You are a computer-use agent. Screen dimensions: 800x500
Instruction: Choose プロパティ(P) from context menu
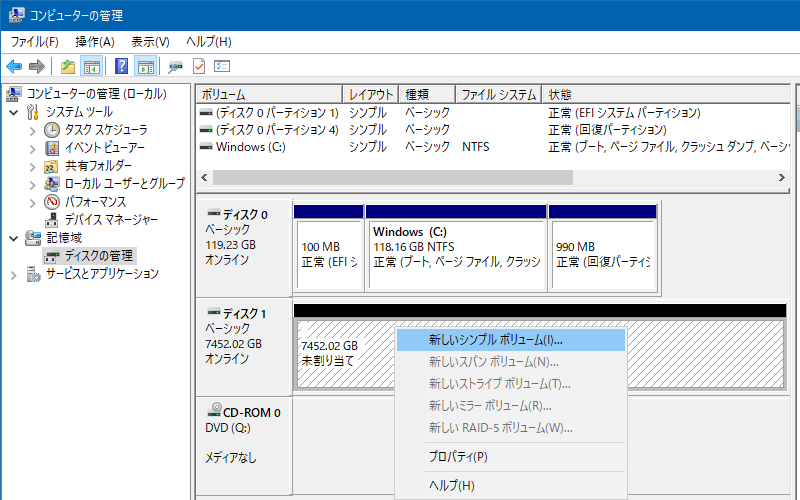(x=511, y=457)
